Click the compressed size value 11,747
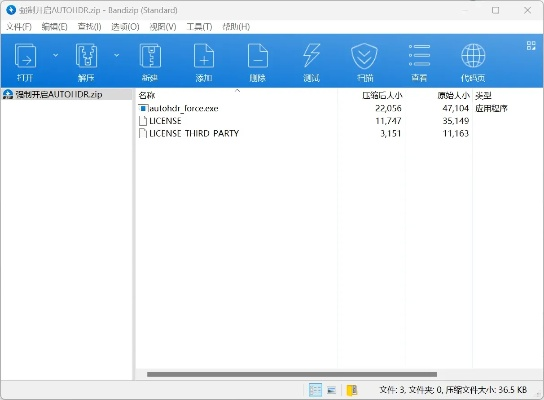The image size is (544, 400). [388, 121]
